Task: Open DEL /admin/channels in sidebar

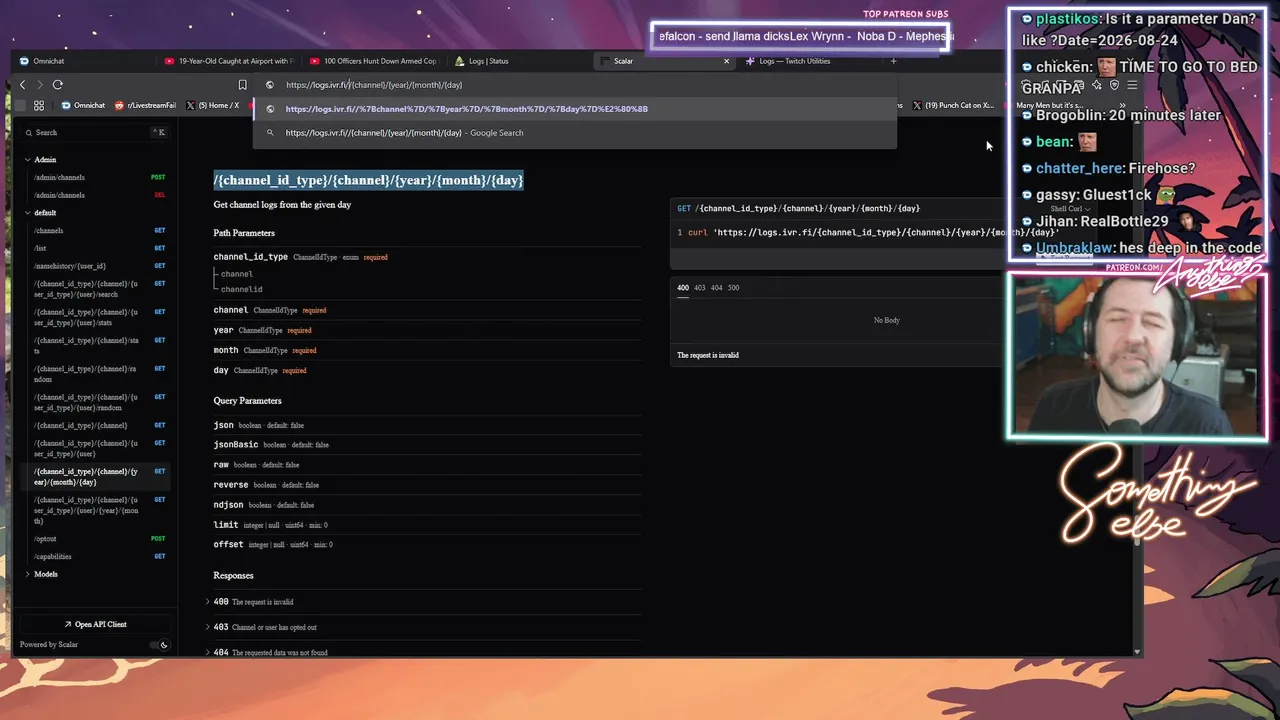Action: pyautogui.click(x=97, y=195)
